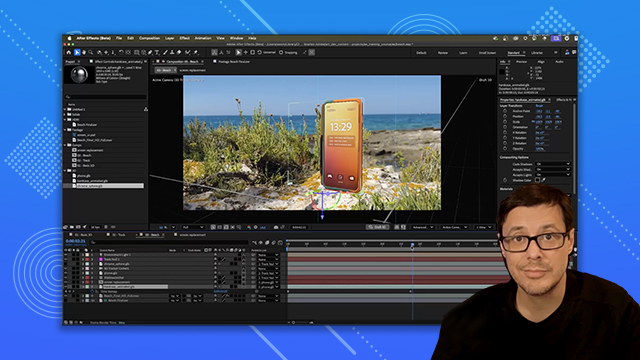Switch to the Preview panel tab

click(521, 62)
